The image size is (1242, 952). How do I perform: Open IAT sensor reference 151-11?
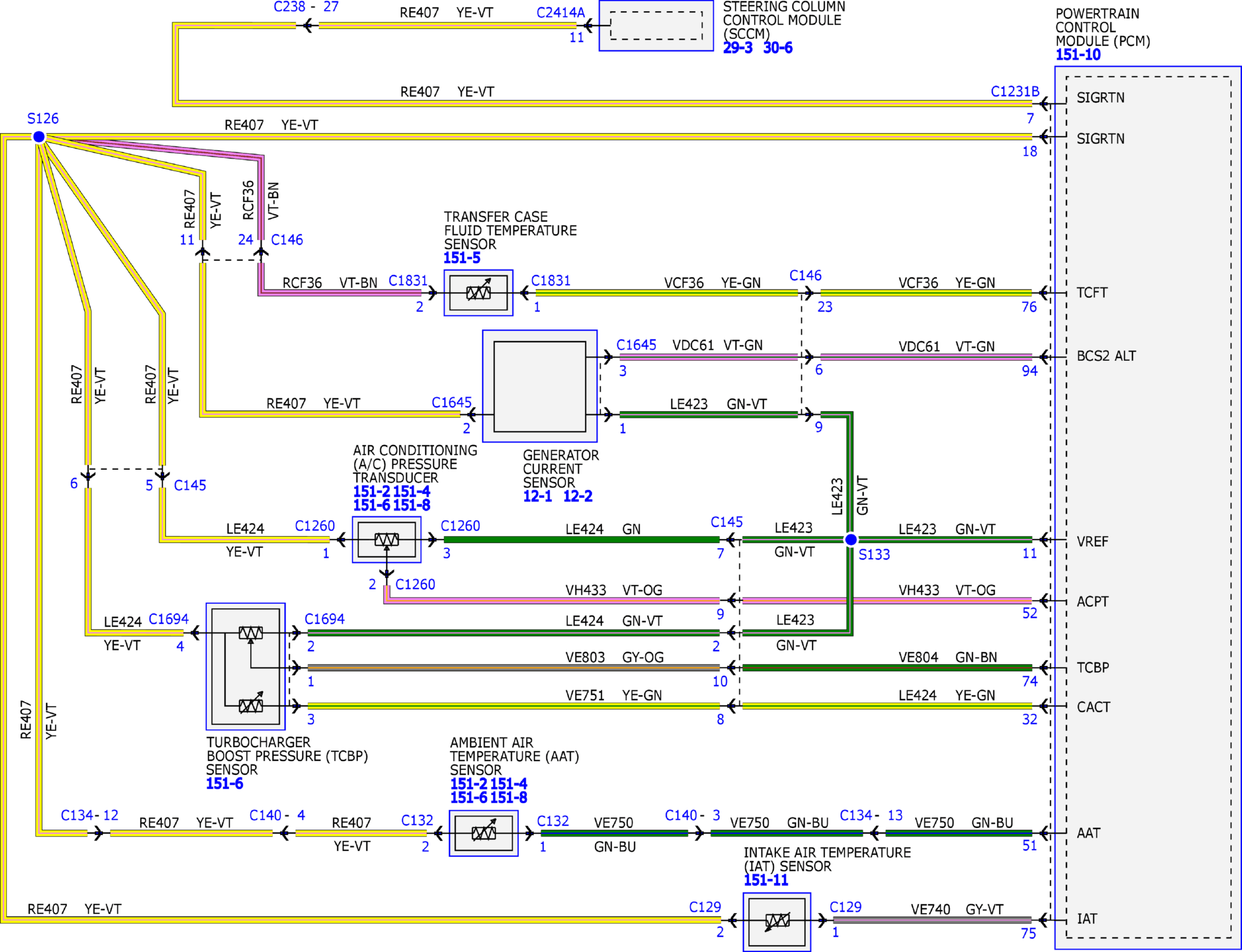point(766,880)
